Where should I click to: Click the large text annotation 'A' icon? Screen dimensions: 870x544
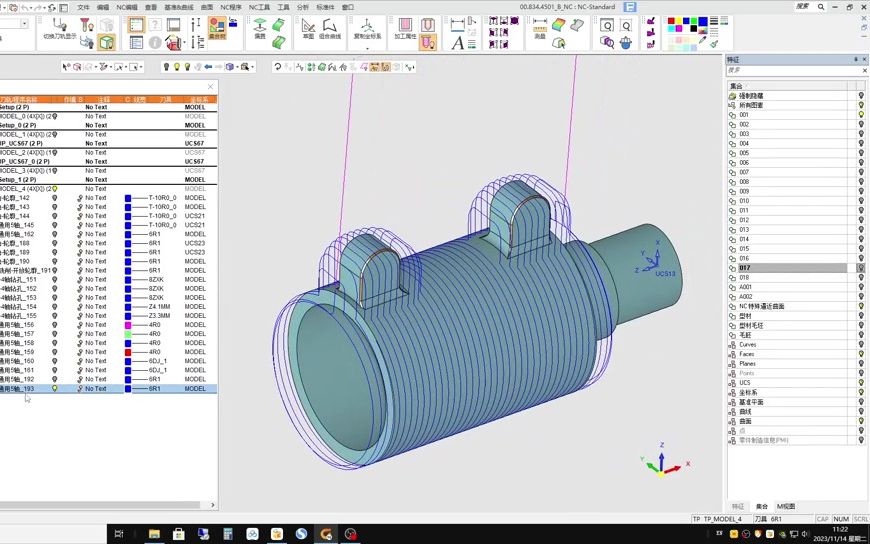[x=458, y=42]
